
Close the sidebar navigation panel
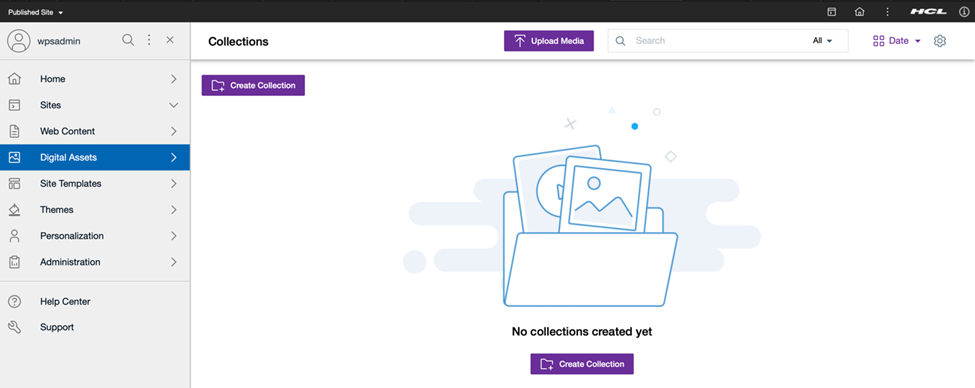170,40
